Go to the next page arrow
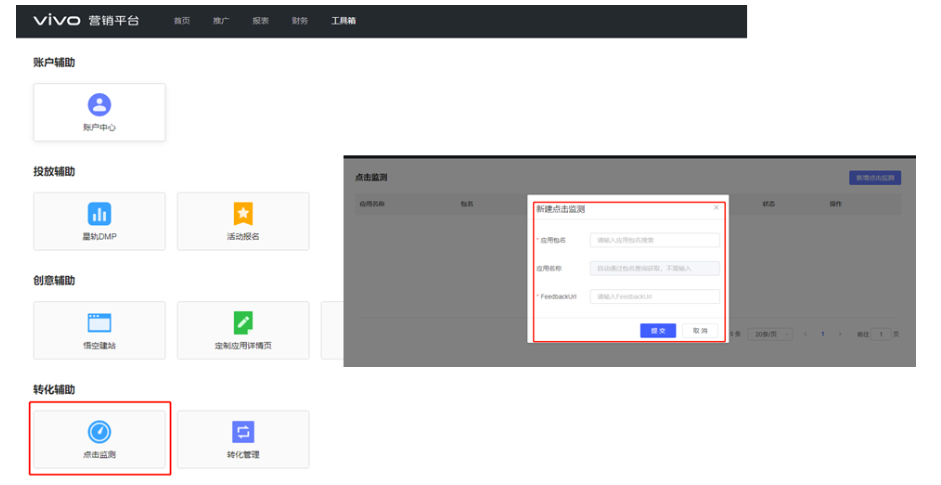Viewport: 941px width, 485px height. (839, 334)
